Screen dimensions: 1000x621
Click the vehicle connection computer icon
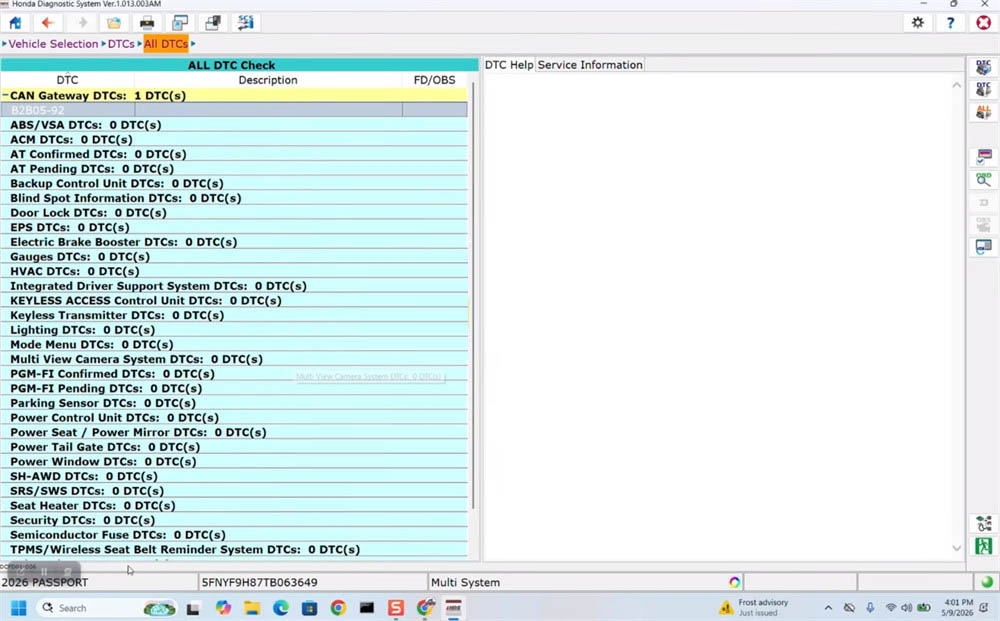tap(213, 23)
